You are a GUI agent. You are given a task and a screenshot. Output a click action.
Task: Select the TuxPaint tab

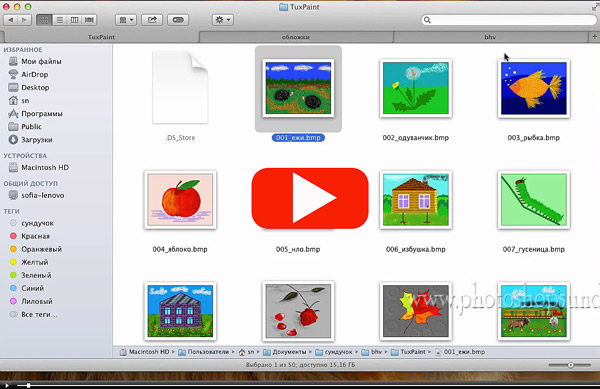click(x=101, y=37)
